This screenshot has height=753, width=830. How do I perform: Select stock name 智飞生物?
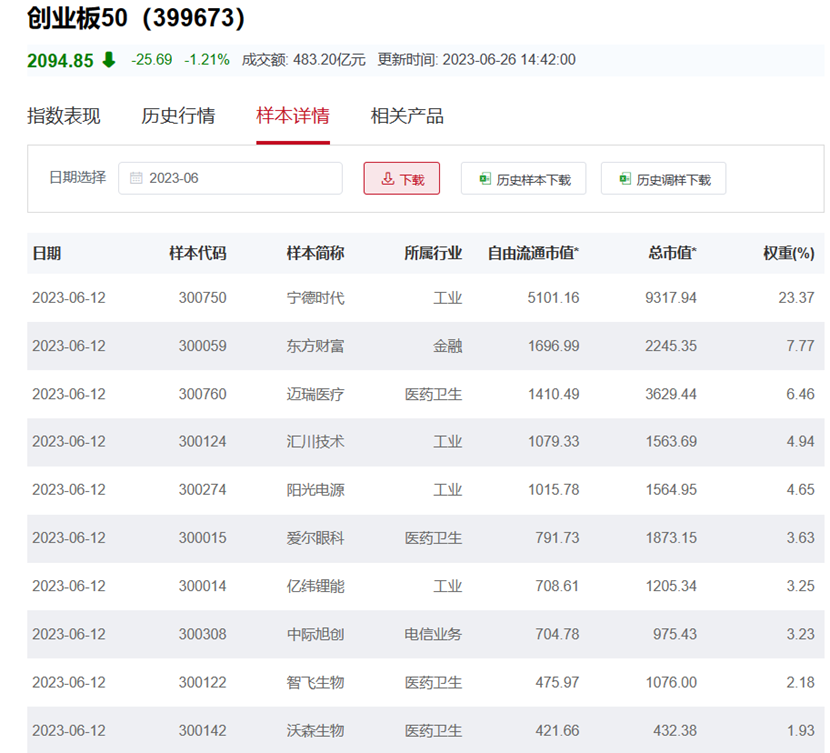pos(315,682)
